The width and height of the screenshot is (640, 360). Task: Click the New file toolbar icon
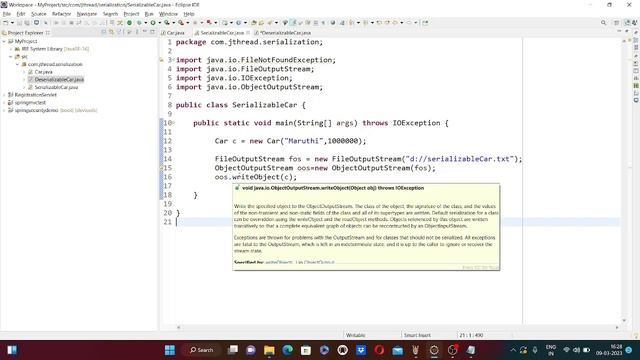tap(5, 23)
